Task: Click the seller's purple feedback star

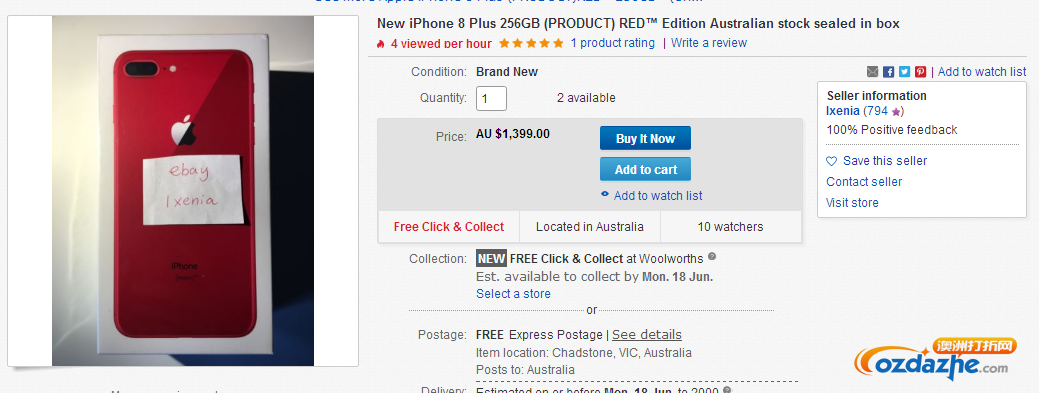Action: [x=896, y=112]
